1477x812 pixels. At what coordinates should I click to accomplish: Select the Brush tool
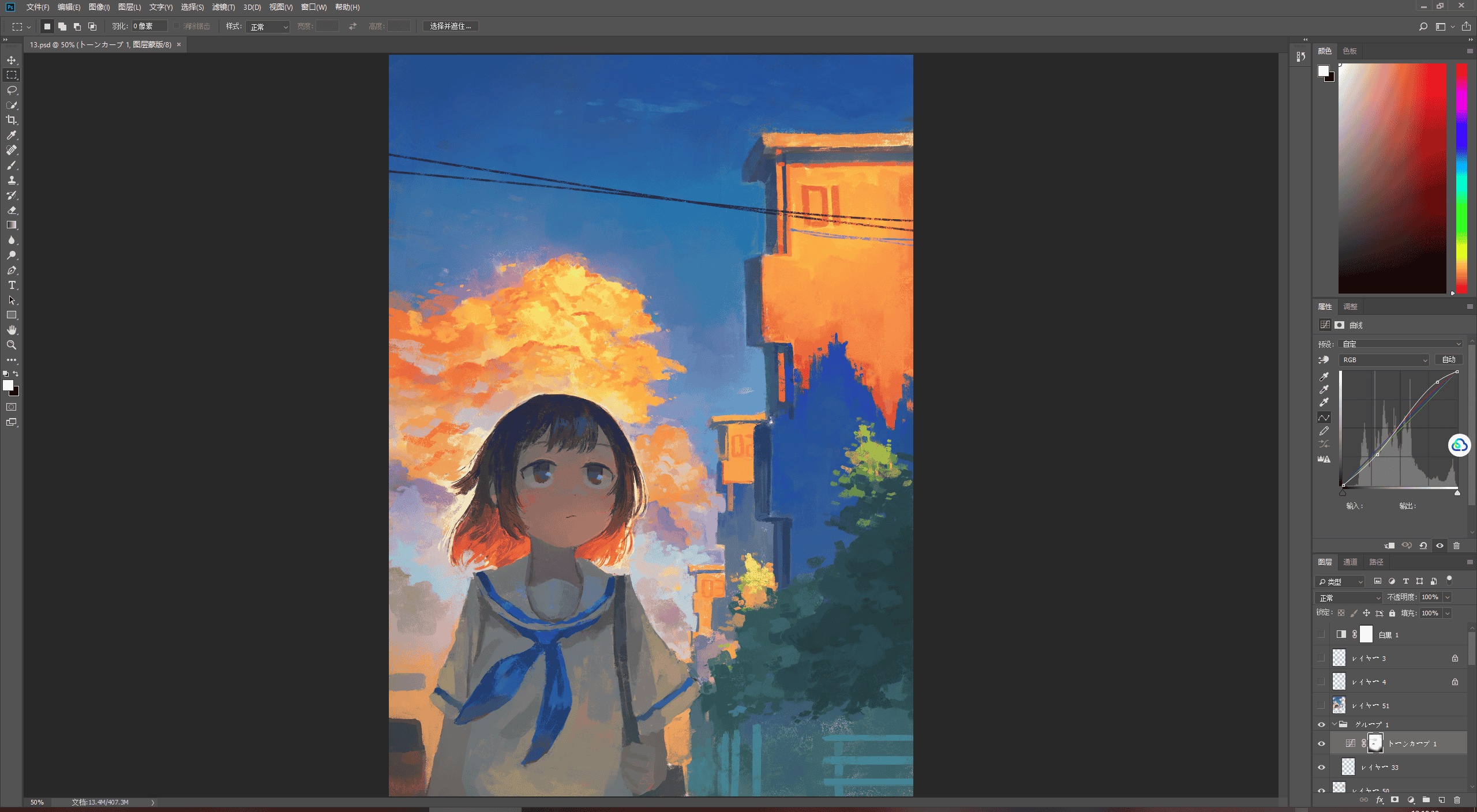12,165
